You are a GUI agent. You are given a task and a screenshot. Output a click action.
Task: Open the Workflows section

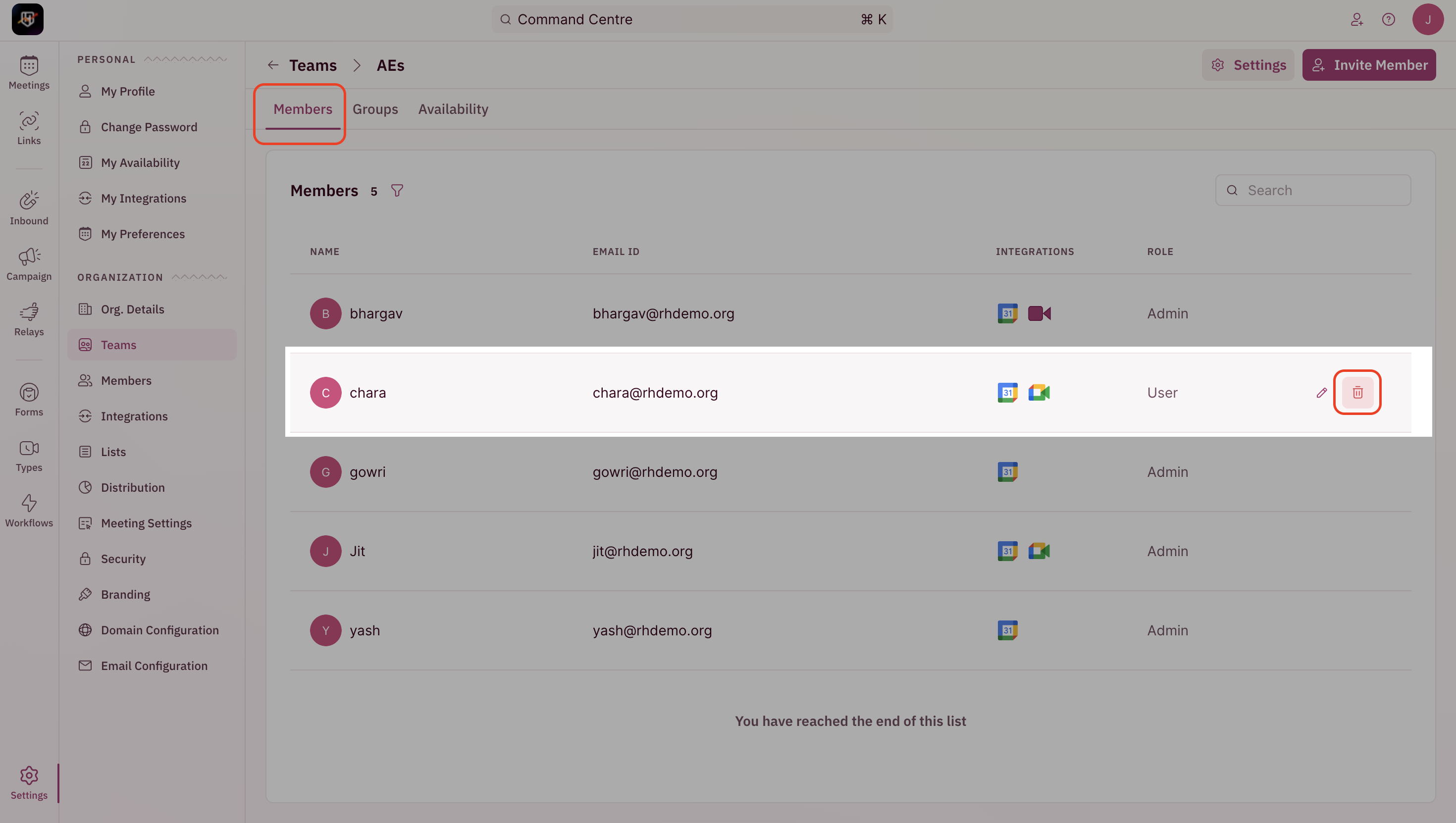point(29,511)
